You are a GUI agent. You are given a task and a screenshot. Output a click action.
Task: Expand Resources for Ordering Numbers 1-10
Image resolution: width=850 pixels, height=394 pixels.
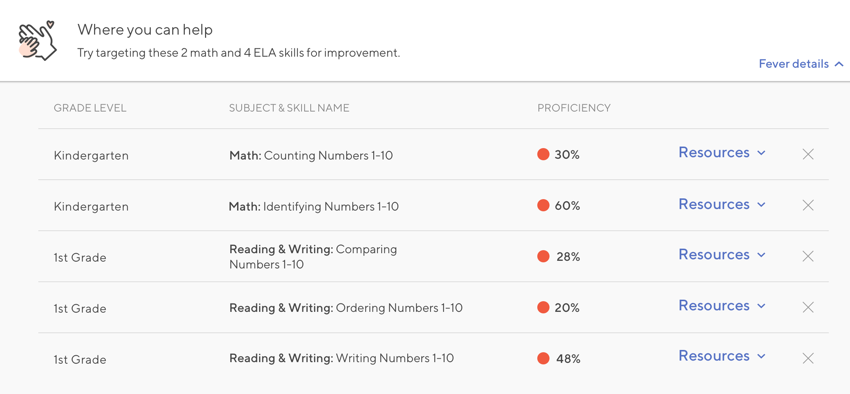[722, 306]
